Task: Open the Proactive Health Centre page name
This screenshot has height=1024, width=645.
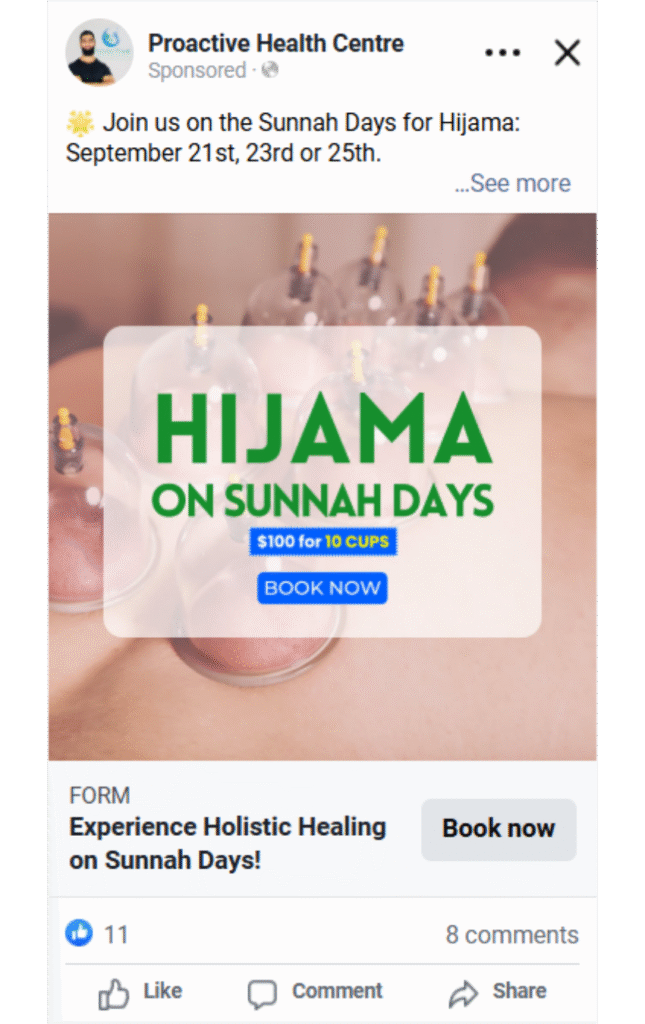Action: click(x=275, y=43)
